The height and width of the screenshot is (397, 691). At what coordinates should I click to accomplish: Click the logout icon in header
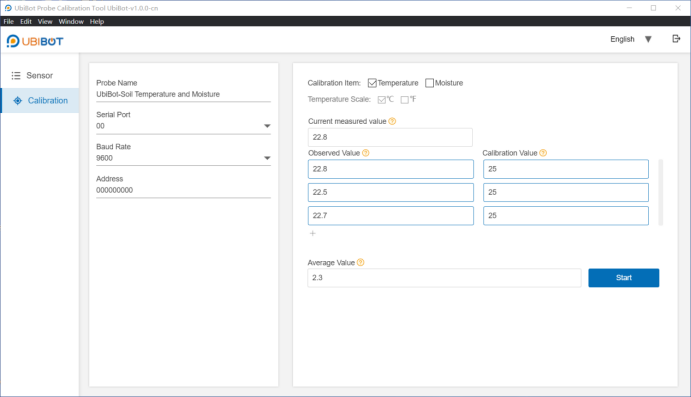pyautogui.click(x=676, y=39)
